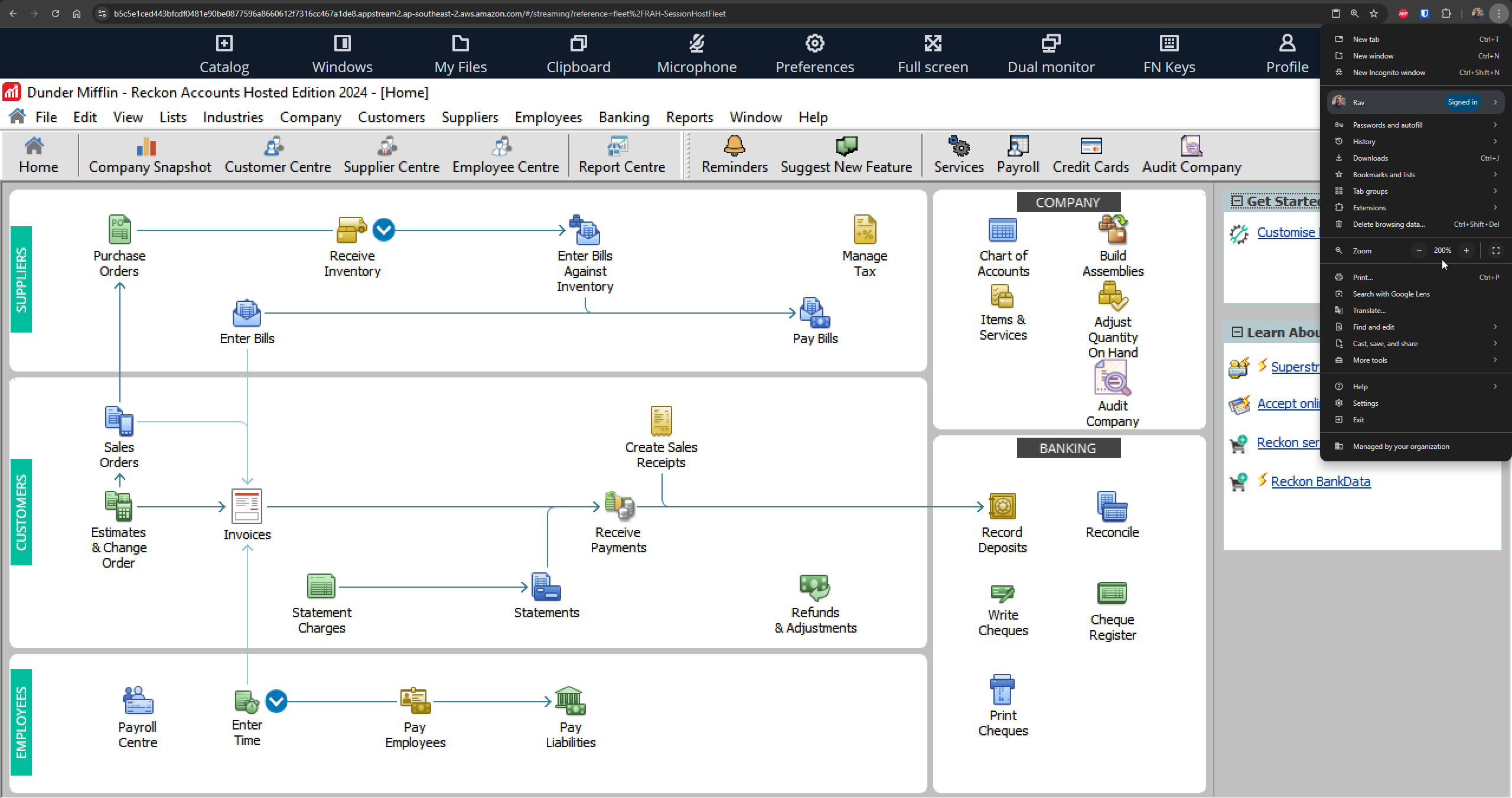This screenshot has height=798, width=1512.
Task: Open the Pay Liabilities icon
Action: (570, 701)
